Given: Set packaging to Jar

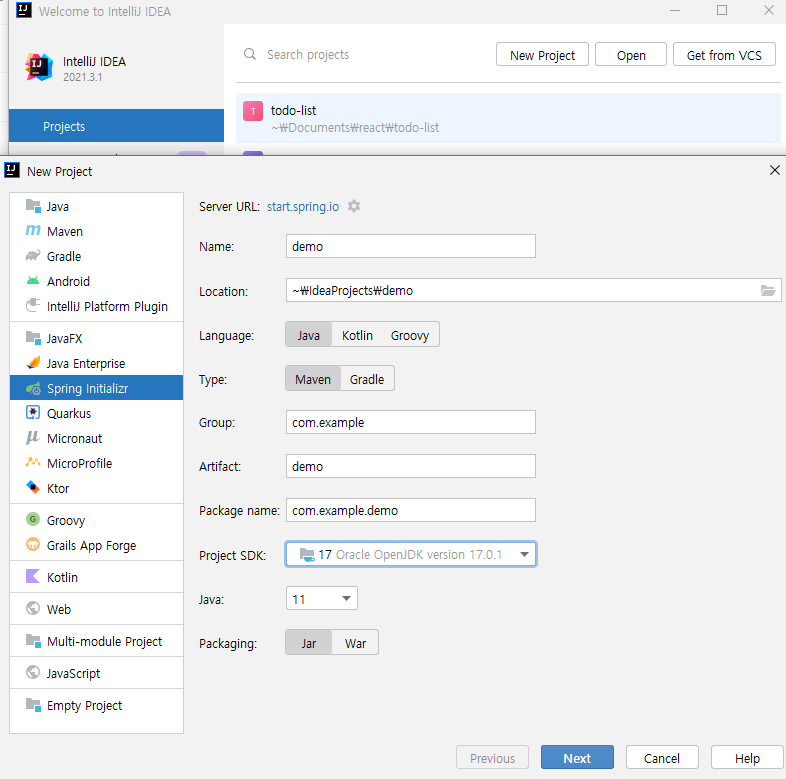Looking at the screenshot, I should pyautogui.click(x=309, y=643).
